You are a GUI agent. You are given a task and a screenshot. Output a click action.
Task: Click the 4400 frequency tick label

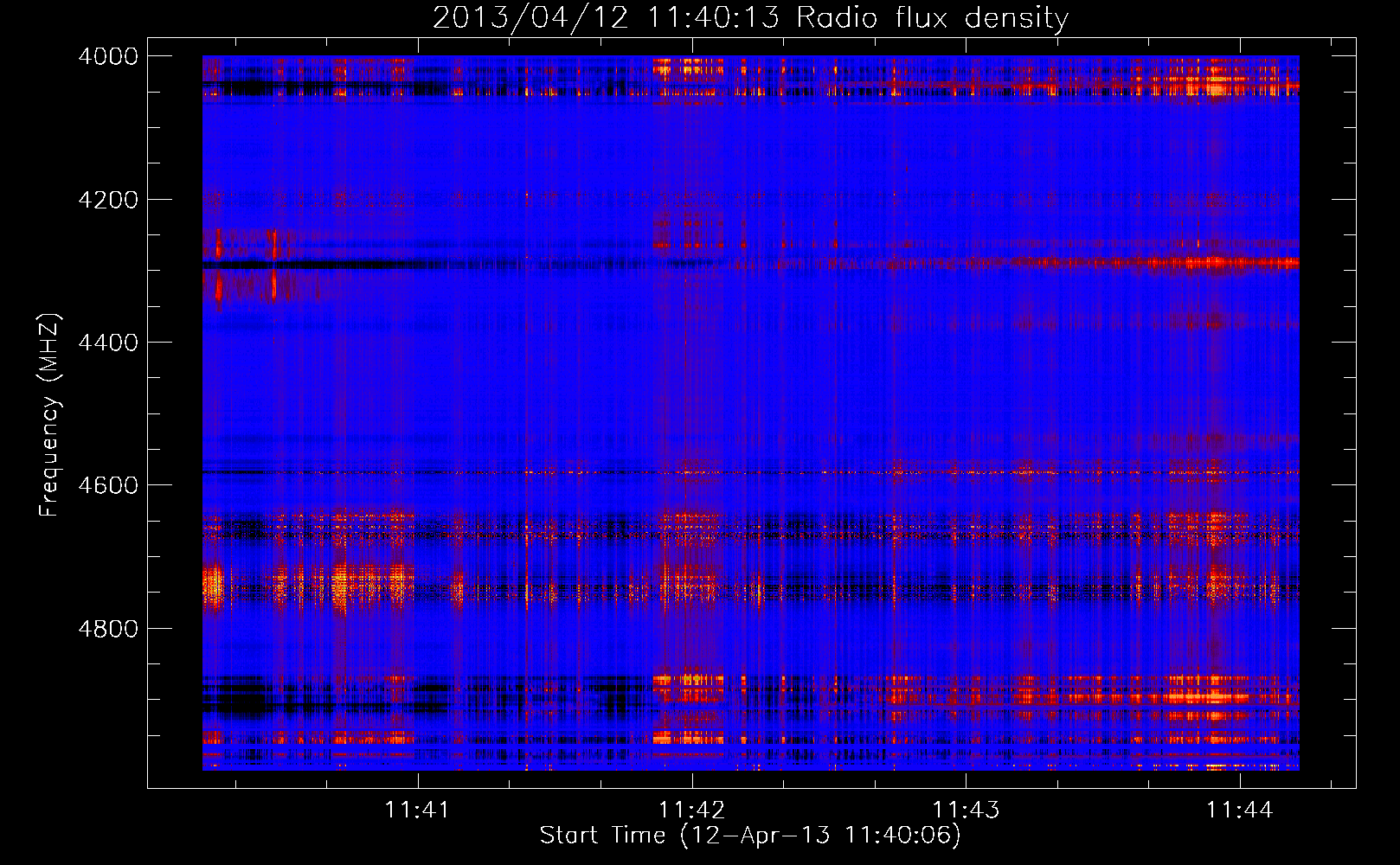click(x=108, y=343)
